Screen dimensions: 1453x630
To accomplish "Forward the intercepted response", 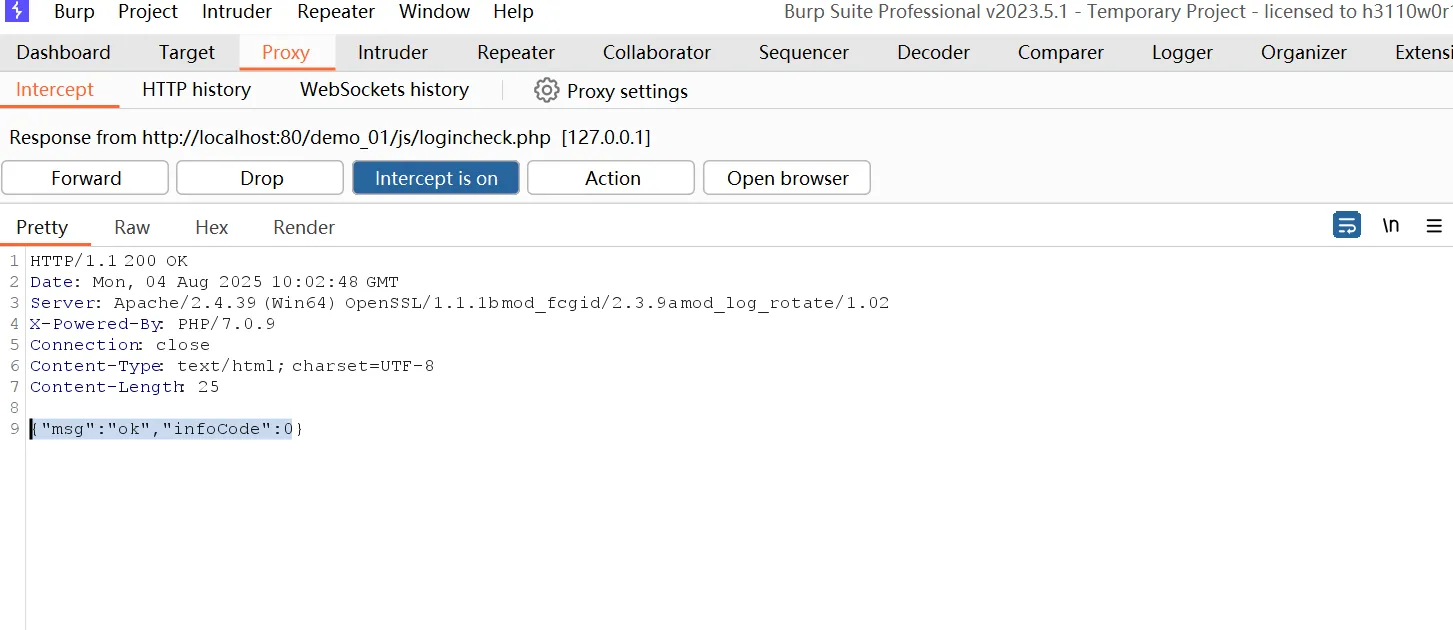I will [85, 178].
